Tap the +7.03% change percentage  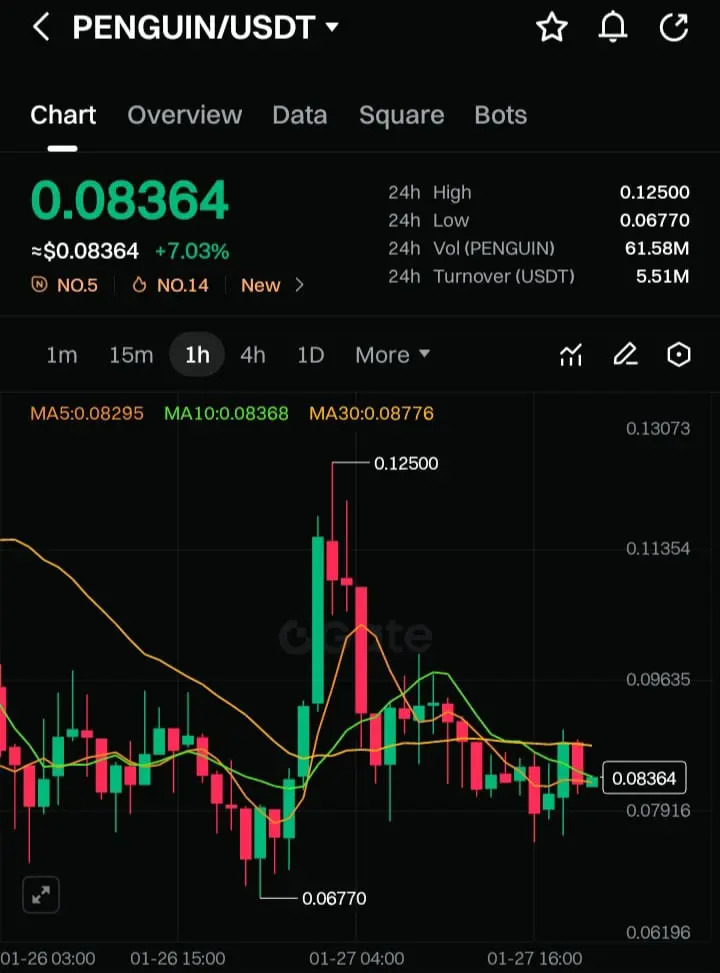[x=192, y=251]
